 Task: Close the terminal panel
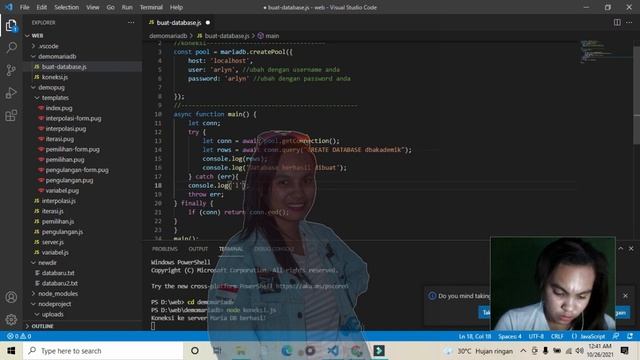tap(631, 248)
